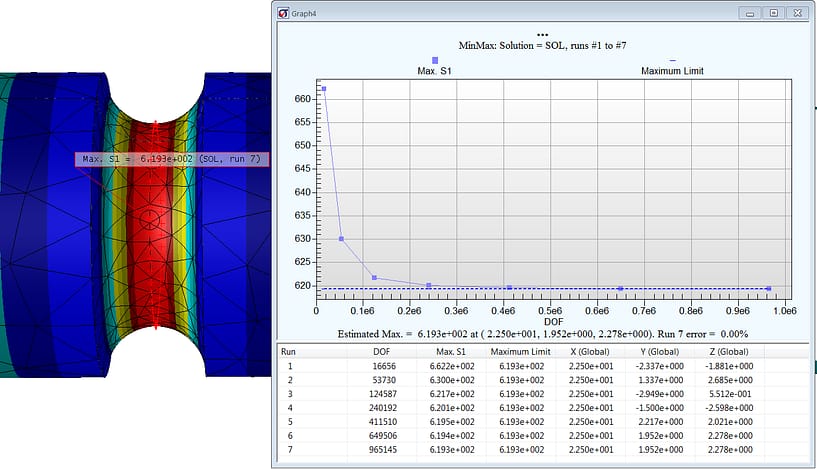The height and width of the screenshot is (469, 817).
Task: Click the Run column header
Action: point(289,352)
